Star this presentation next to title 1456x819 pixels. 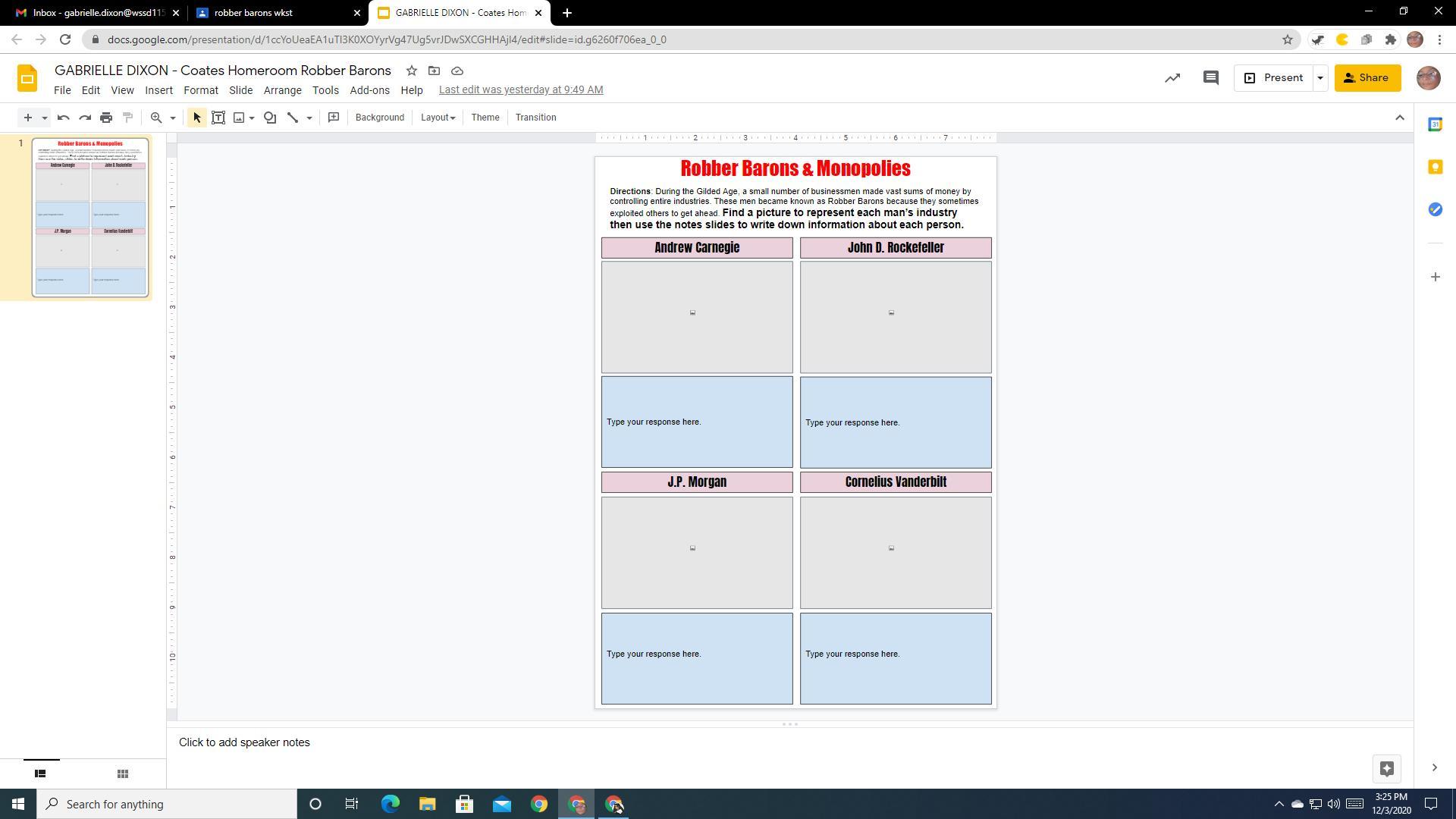tap(411, 71)
